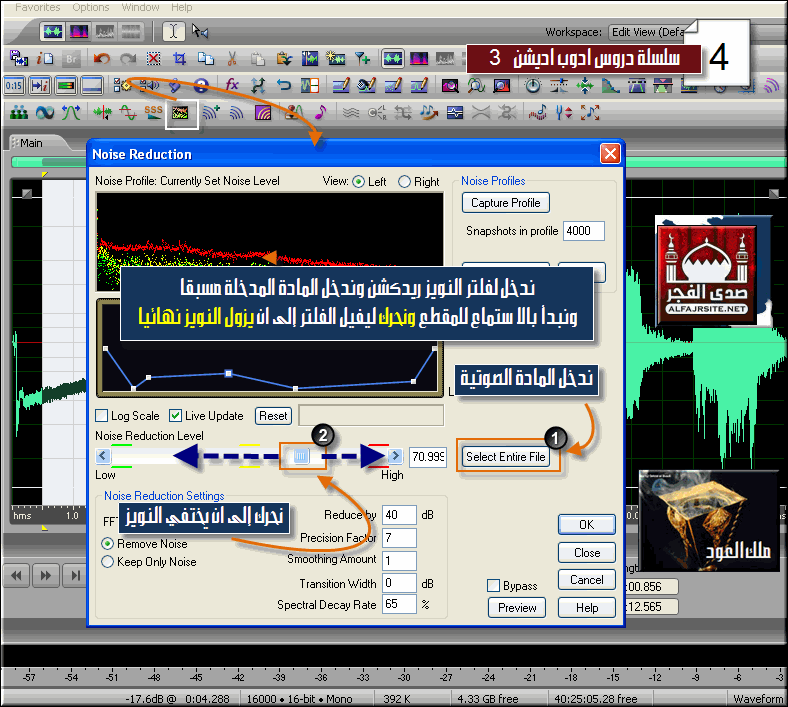Open the purple 'fx' effects icon

pyautogui.click(x=232, y=85)
